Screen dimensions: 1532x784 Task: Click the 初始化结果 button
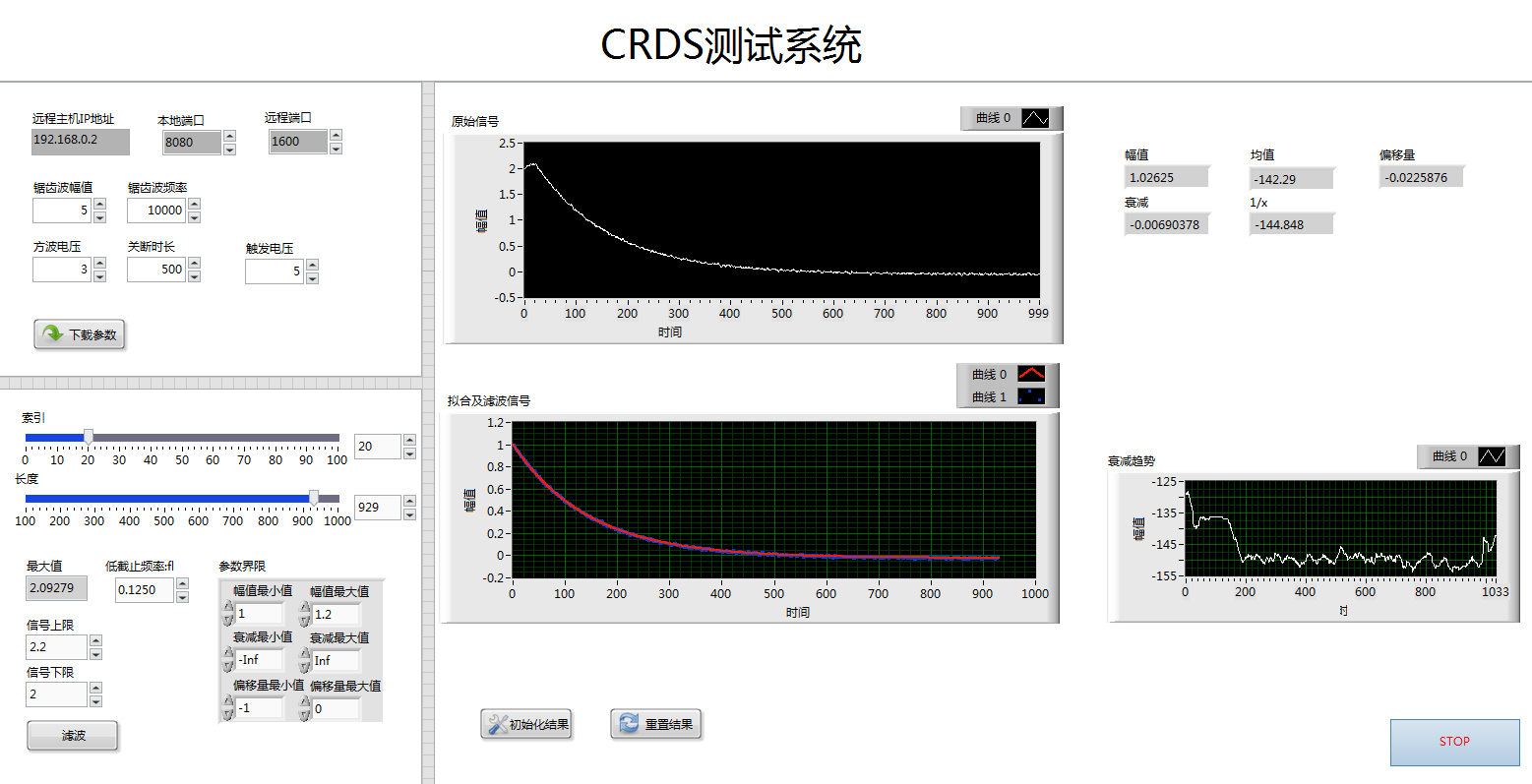[x=526, y=723]
